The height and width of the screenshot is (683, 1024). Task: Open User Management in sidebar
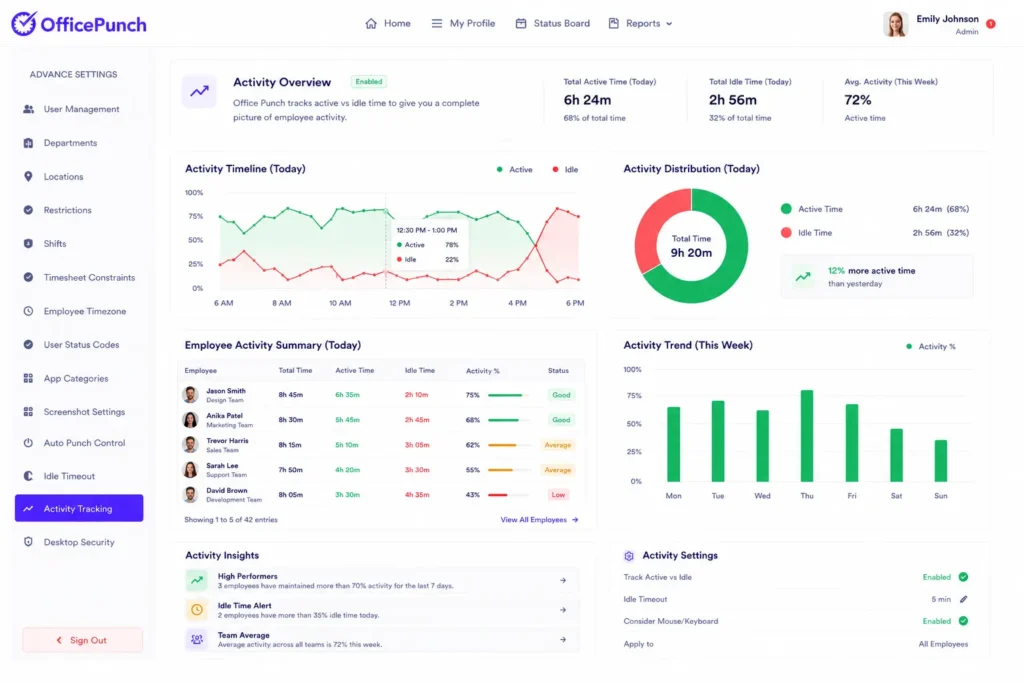point(79,109)
